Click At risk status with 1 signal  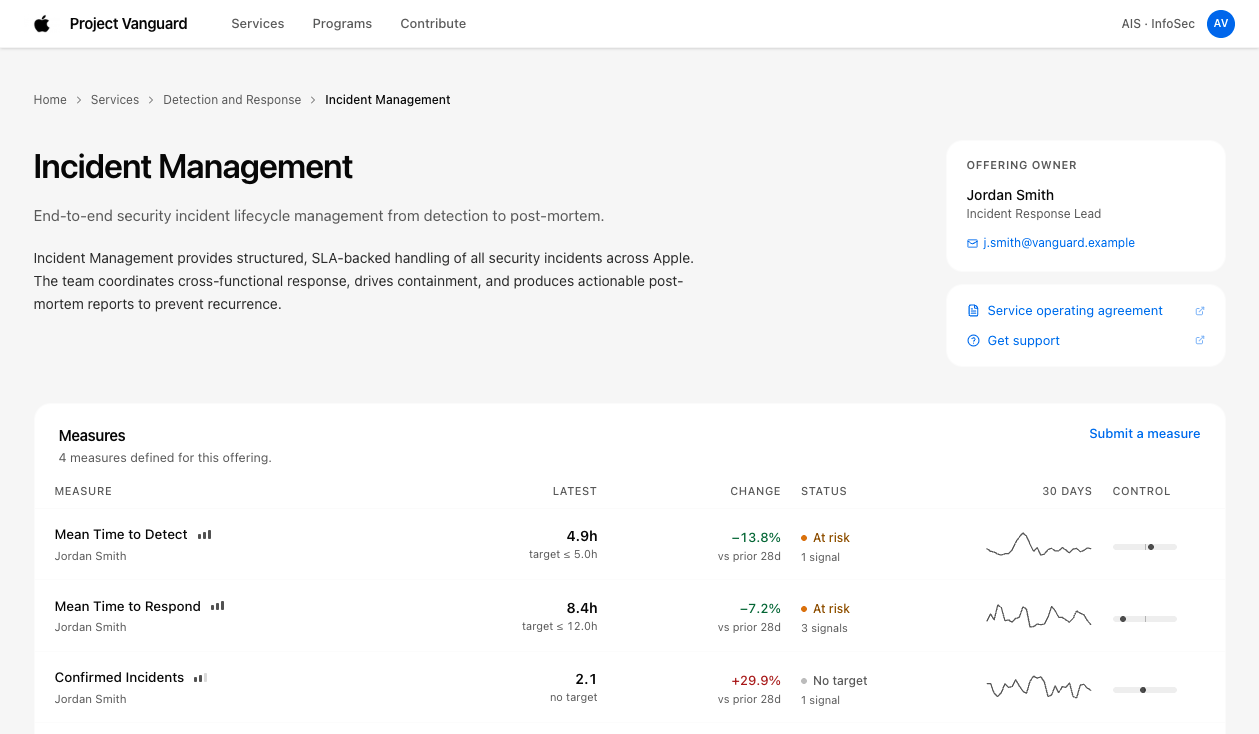click(x=831, y=538)
